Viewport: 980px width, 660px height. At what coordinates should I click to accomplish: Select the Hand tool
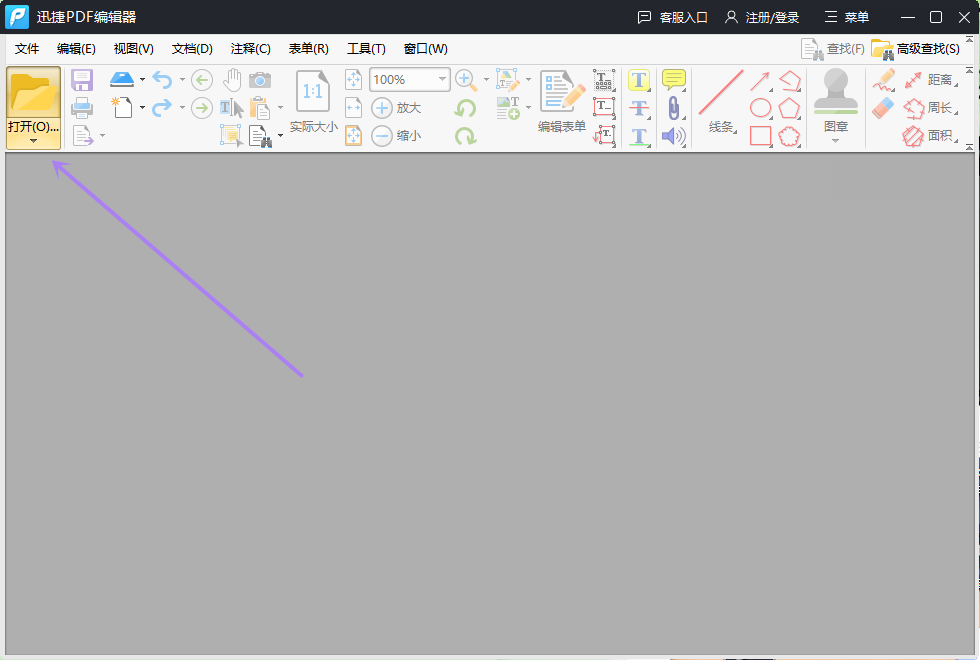[232, 80]
